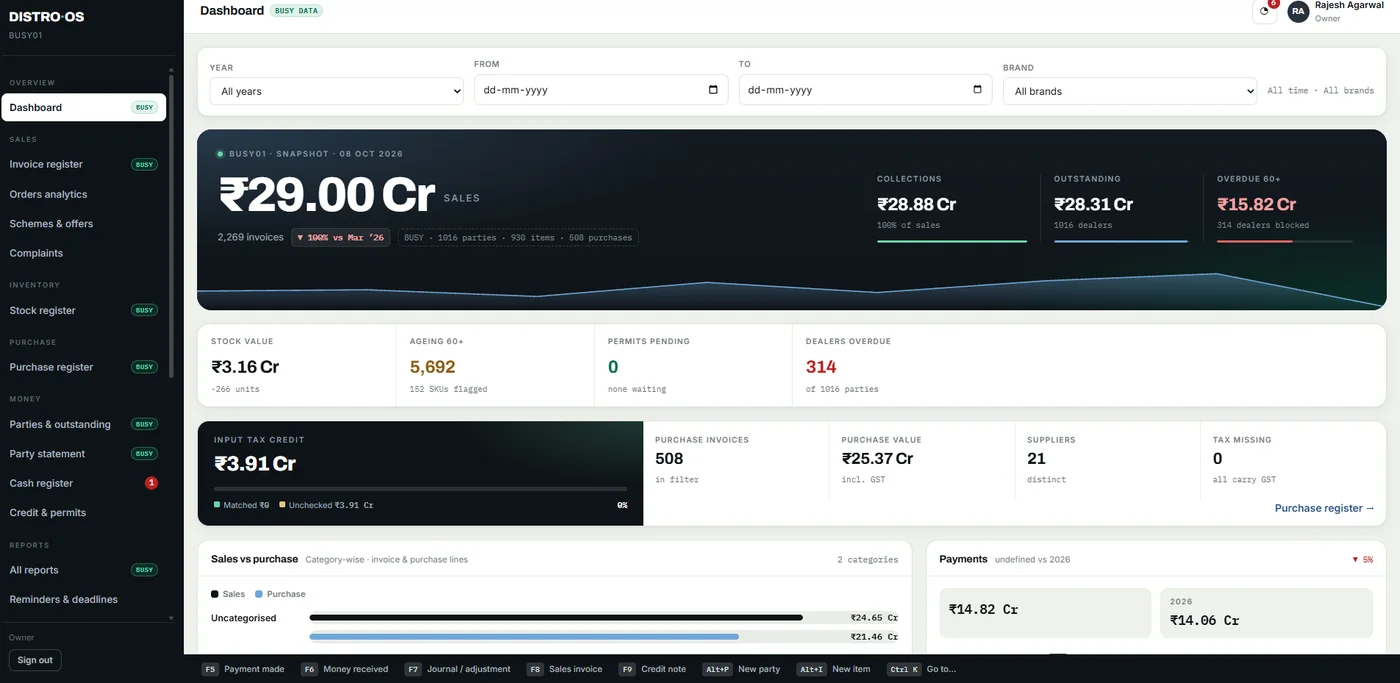Click the F7 key hint for Journal

pyautogui.click(x=412, y=669)
